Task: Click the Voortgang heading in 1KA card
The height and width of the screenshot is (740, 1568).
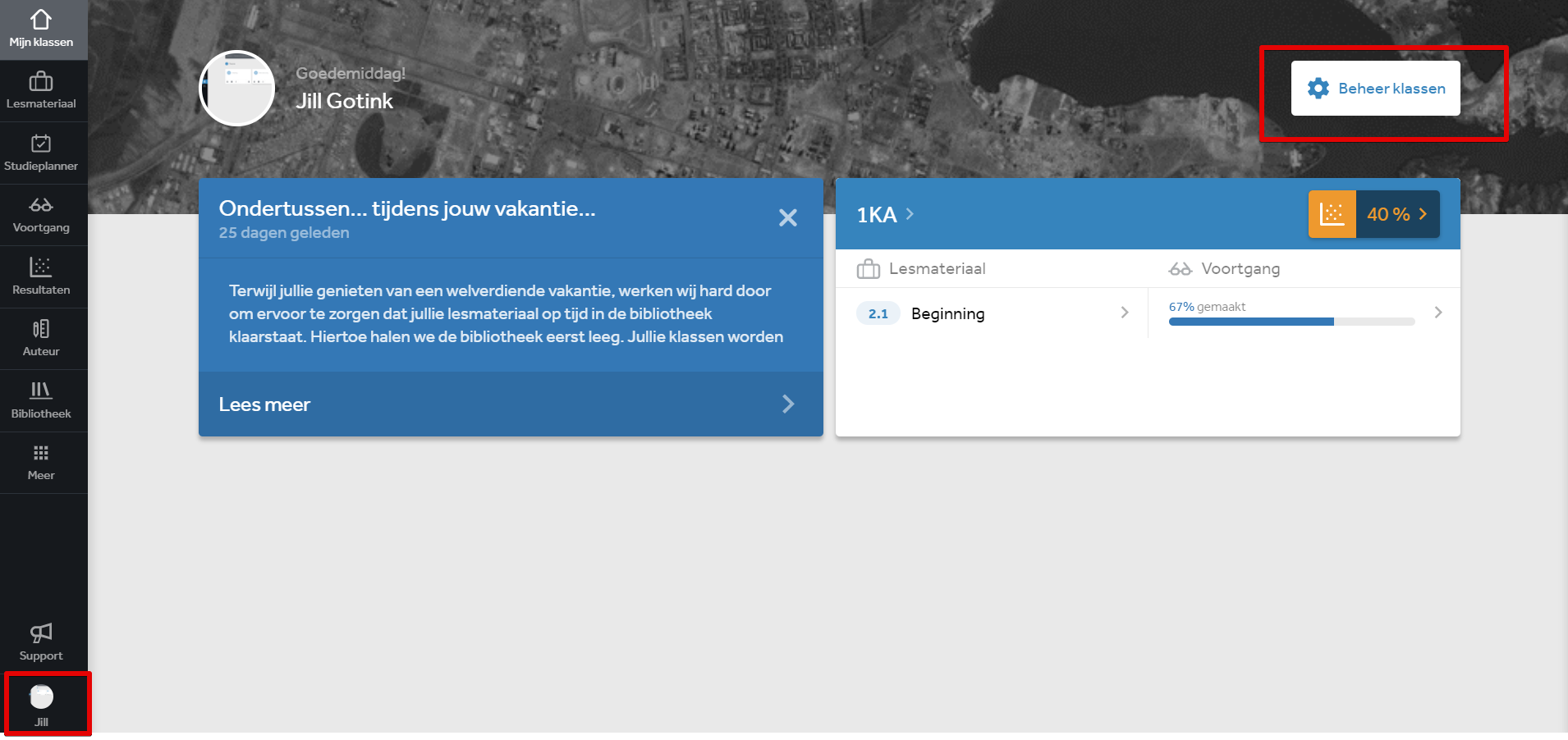Action: click(1240, 268)
